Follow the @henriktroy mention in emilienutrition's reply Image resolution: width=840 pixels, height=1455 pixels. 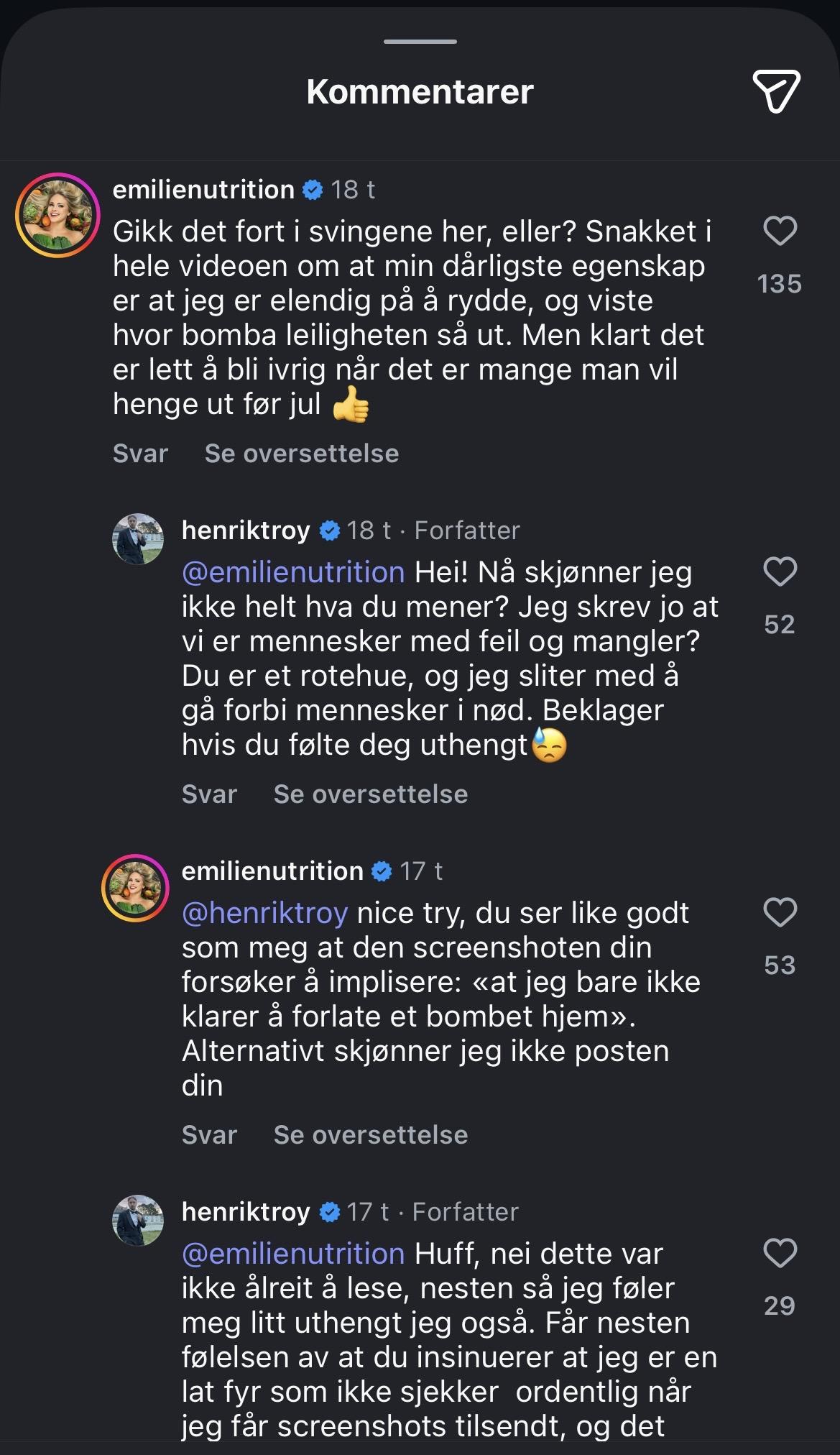265,913
